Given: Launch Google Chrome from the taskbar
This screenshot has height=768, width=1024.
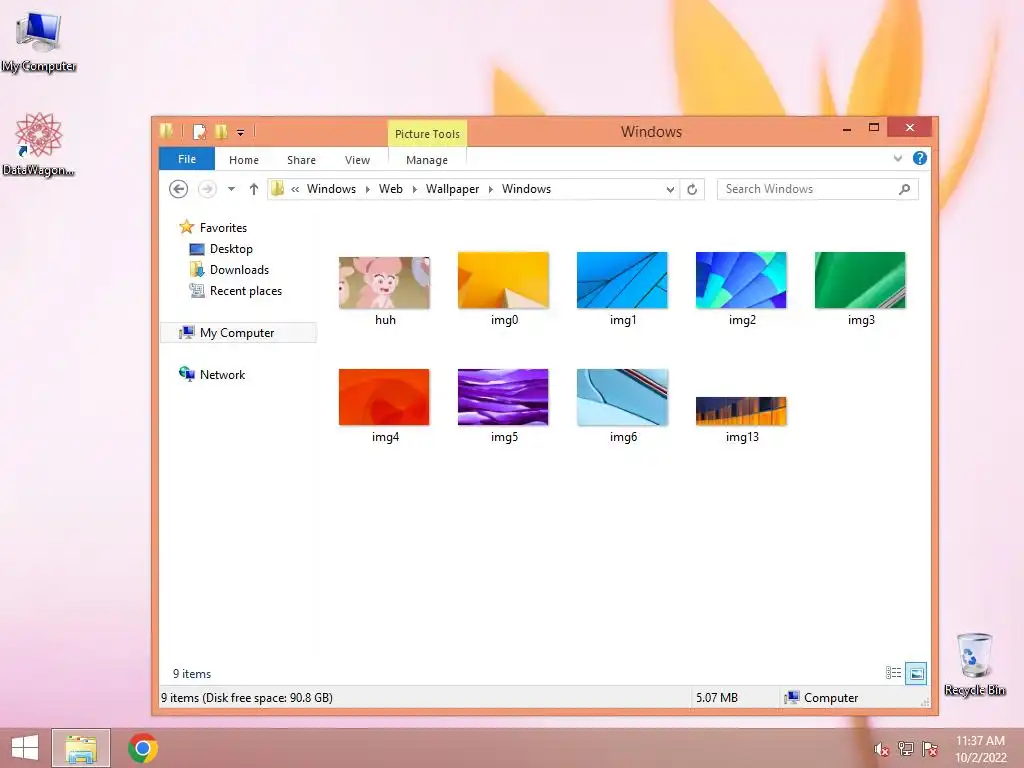Looking at the screenshot, I should (x=143, y=748).
